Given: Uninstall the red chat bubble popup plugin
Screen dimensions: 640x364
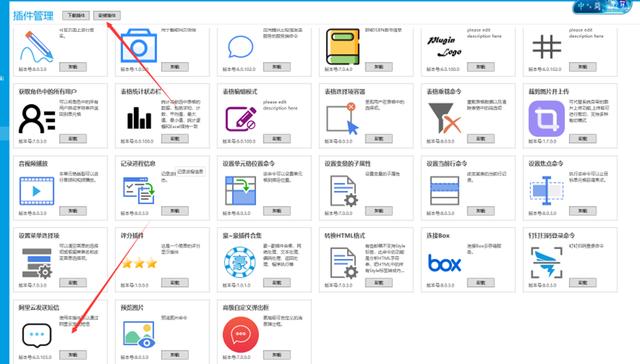Looking at the screenshot, I should pos(277,355).
